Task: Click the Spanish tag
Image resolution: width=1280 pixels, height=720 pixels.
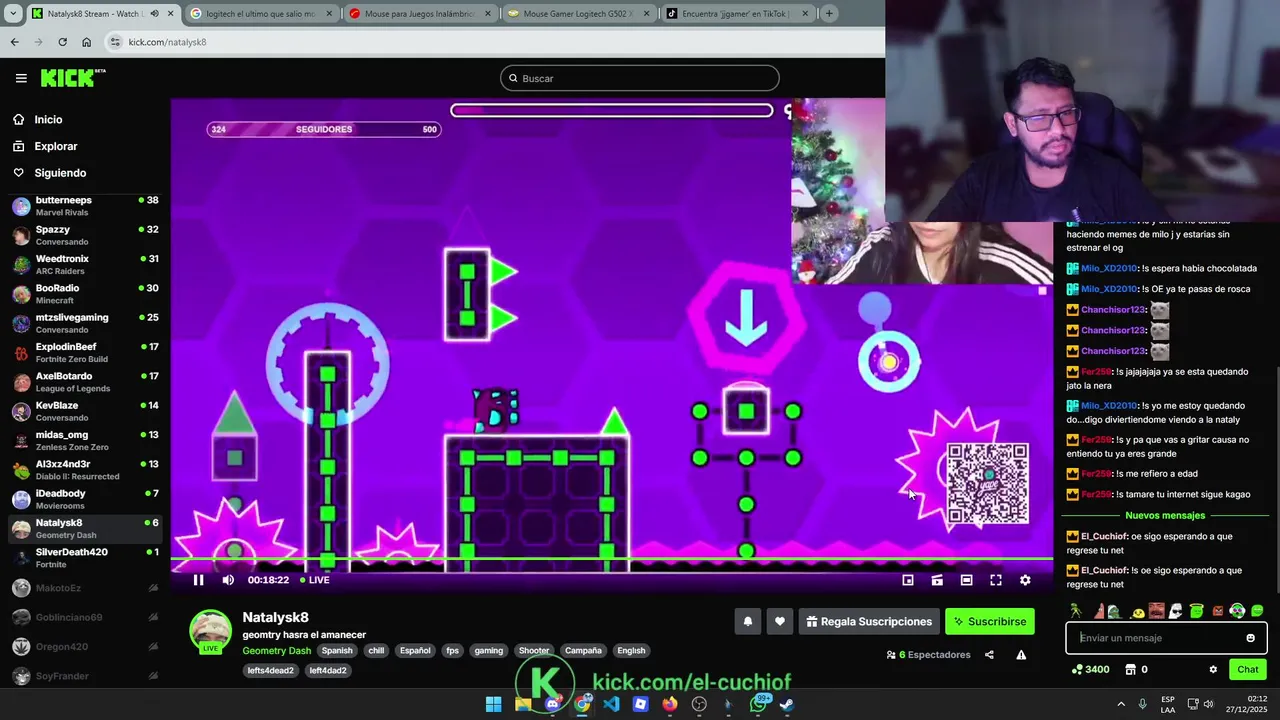Action: coord(337,651)
